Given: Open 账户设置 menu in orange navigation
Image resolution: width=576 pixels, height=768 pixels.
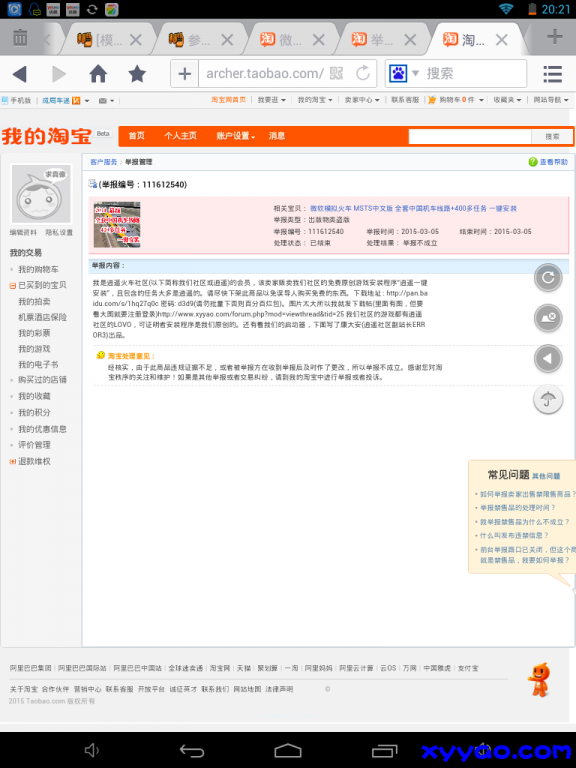Looking at the screenshot, I should tap(236, 136).
